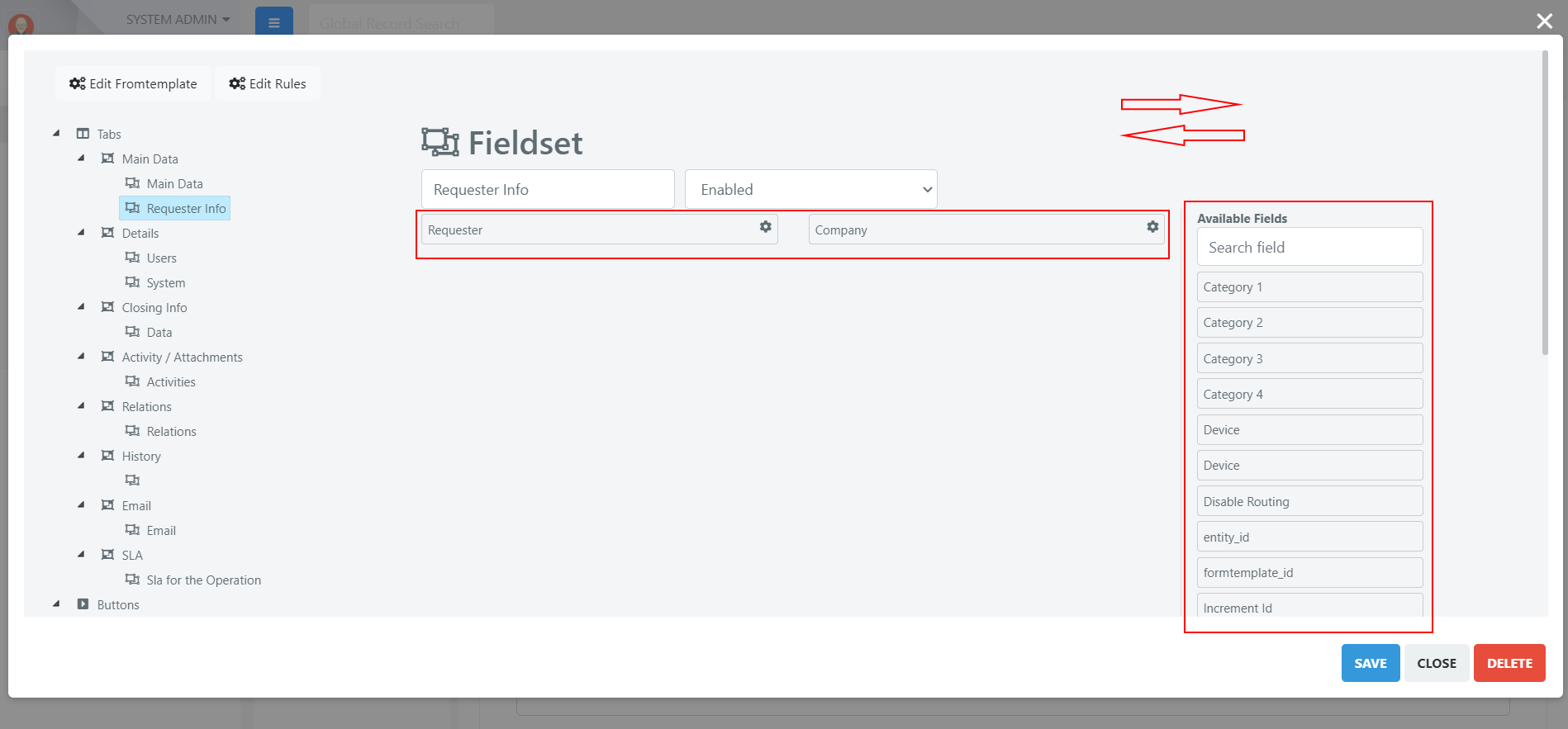Click the Tabs layout icon in tree
1568x729 pixels.
pos(83,133)
